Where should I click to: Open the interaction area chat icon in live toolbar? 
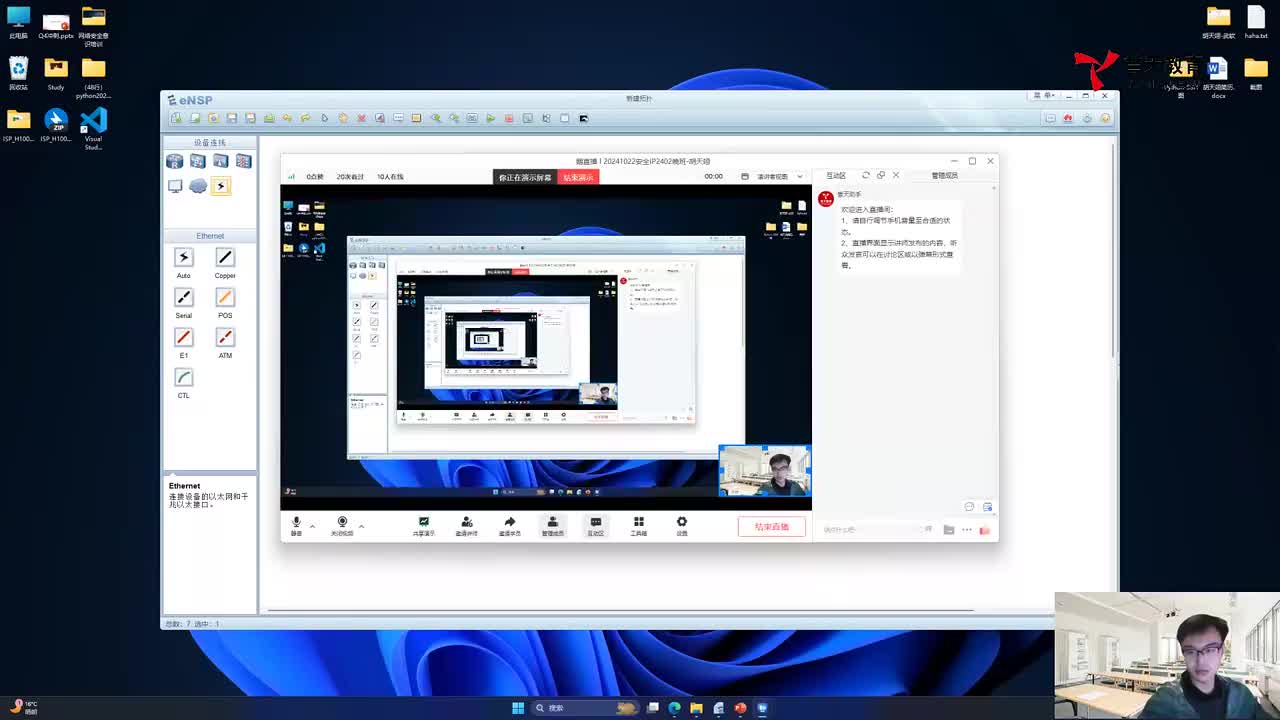(595, 526)
